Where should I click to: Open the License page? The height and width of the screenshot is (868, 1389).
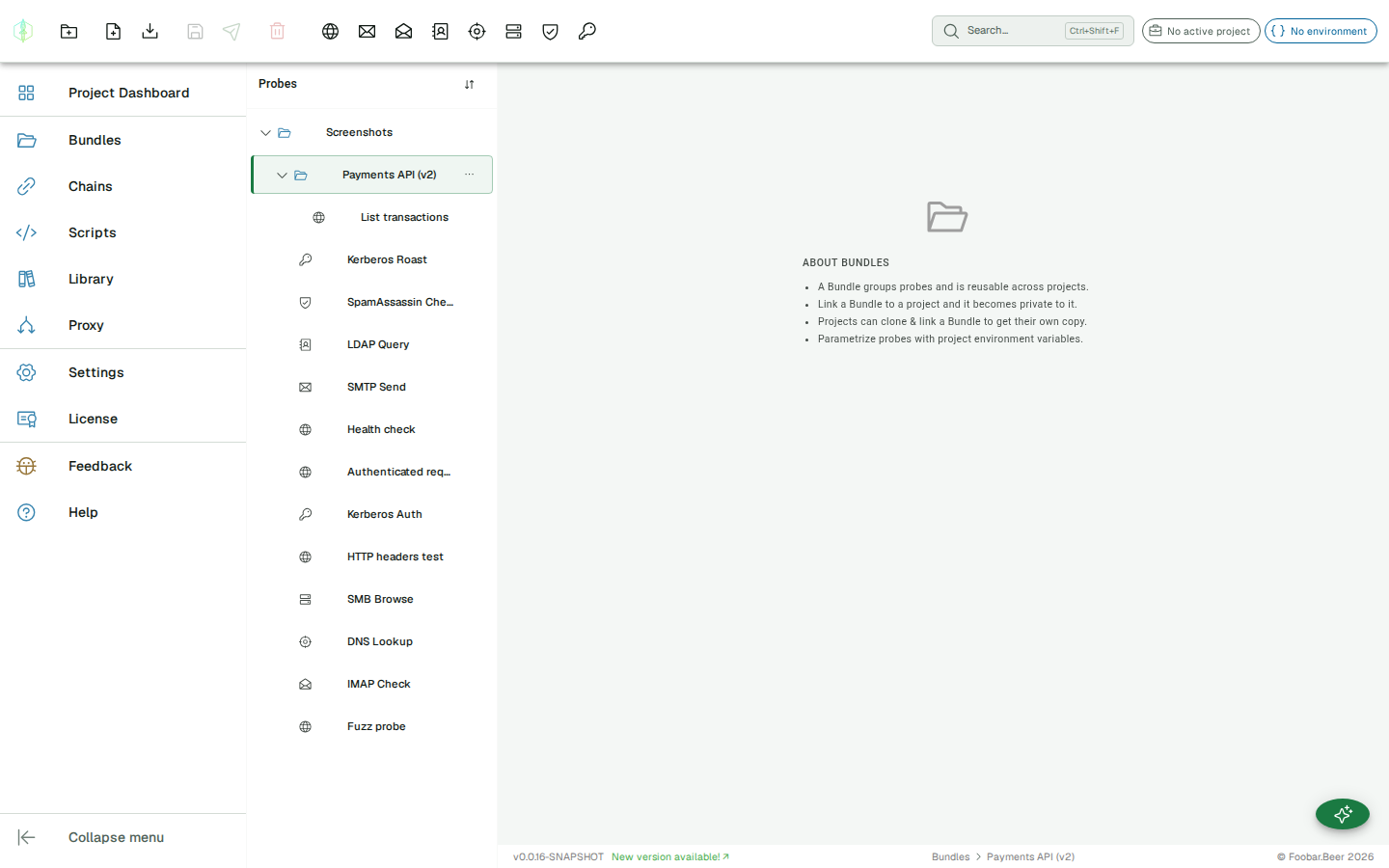click(123, 419)
